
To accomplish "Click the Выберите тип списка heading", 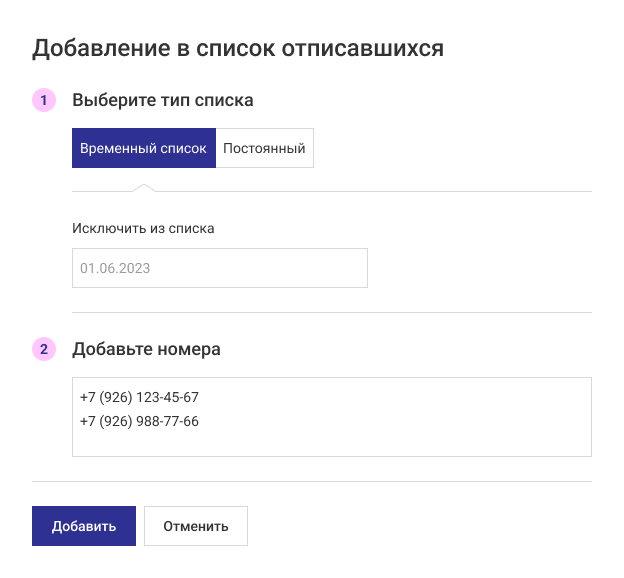I will click(x=162, y=100).
